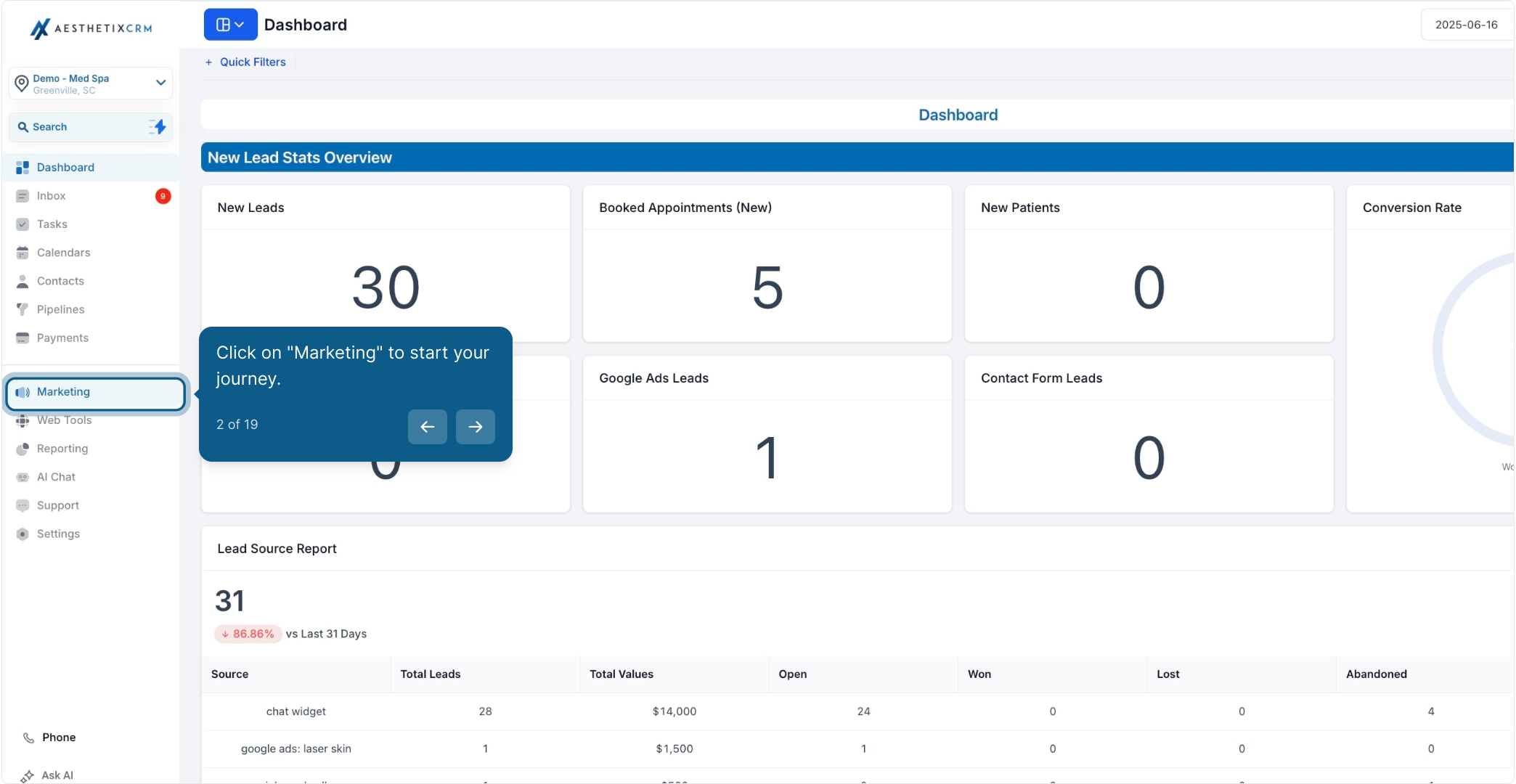Open the dashboard layout switcher dropdown
Image resolution: width=1516 pixels, height=784 pixels.
point(231,25)
